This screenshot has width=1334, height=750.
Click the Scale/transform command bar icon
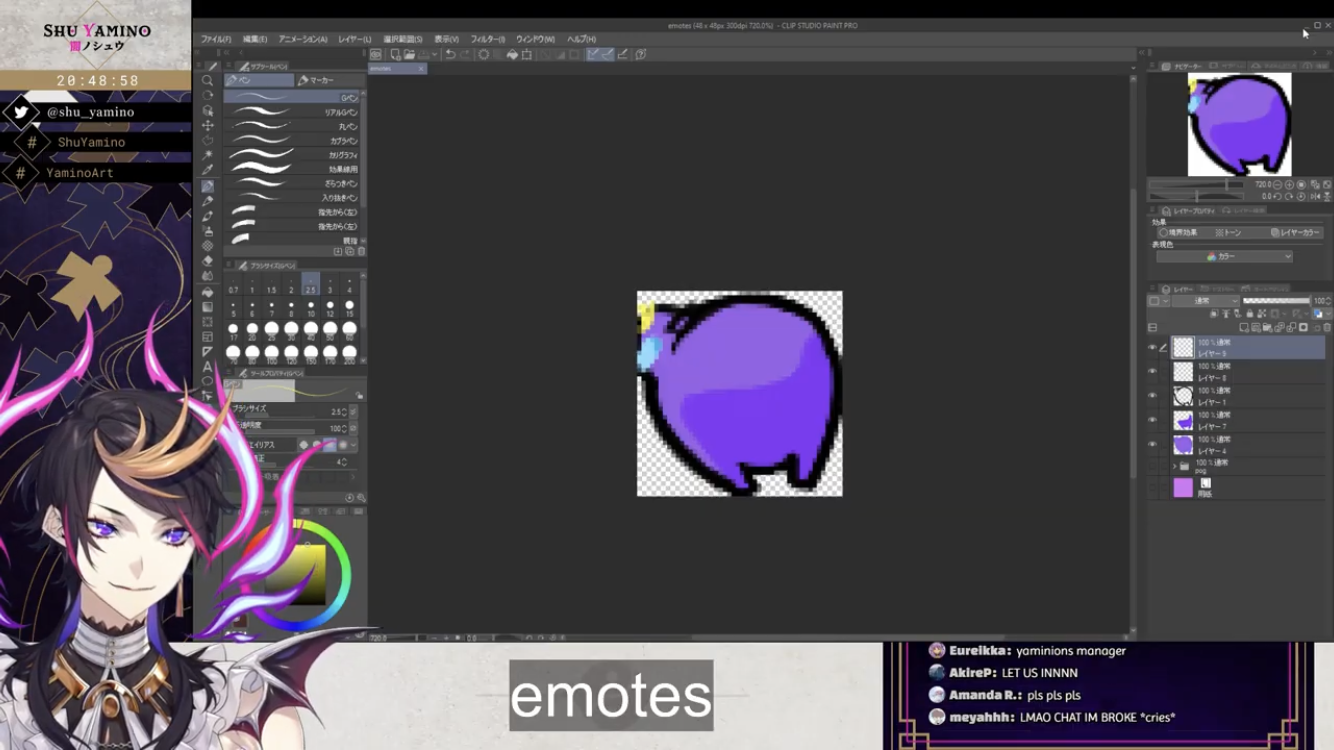point(527,54)
